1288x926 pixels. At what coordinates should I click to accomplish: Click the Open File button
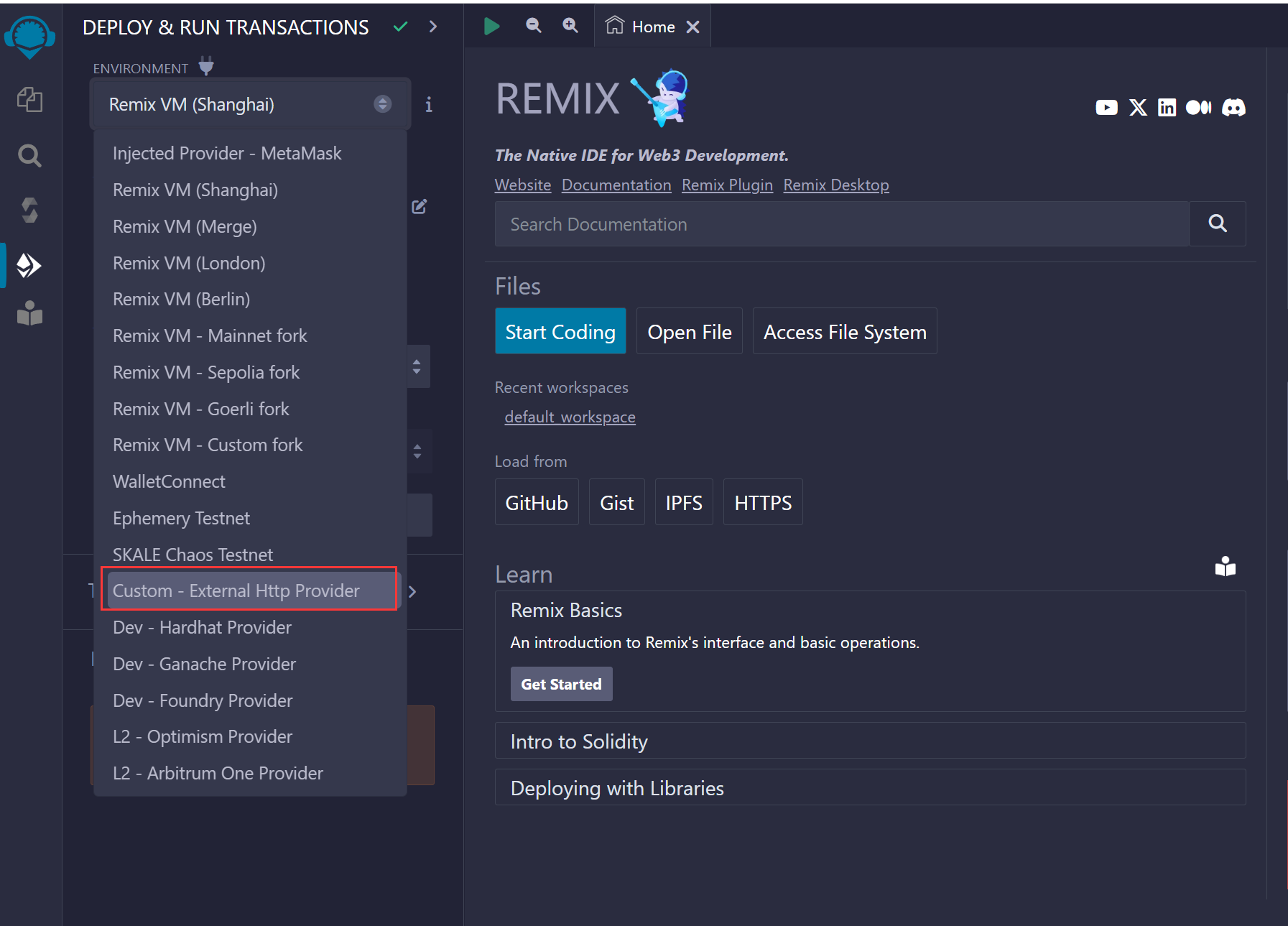click(690, 331)
